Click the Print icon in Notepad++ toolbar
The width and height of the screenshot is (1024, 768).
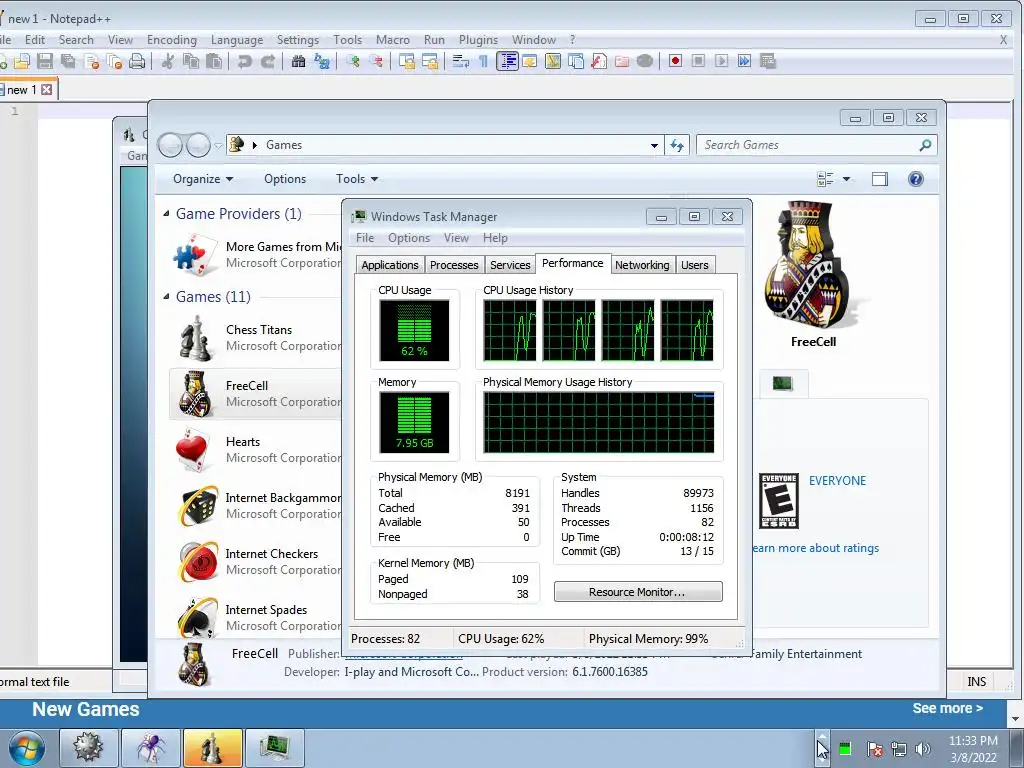pyautogui.click(x=137, y=61)
